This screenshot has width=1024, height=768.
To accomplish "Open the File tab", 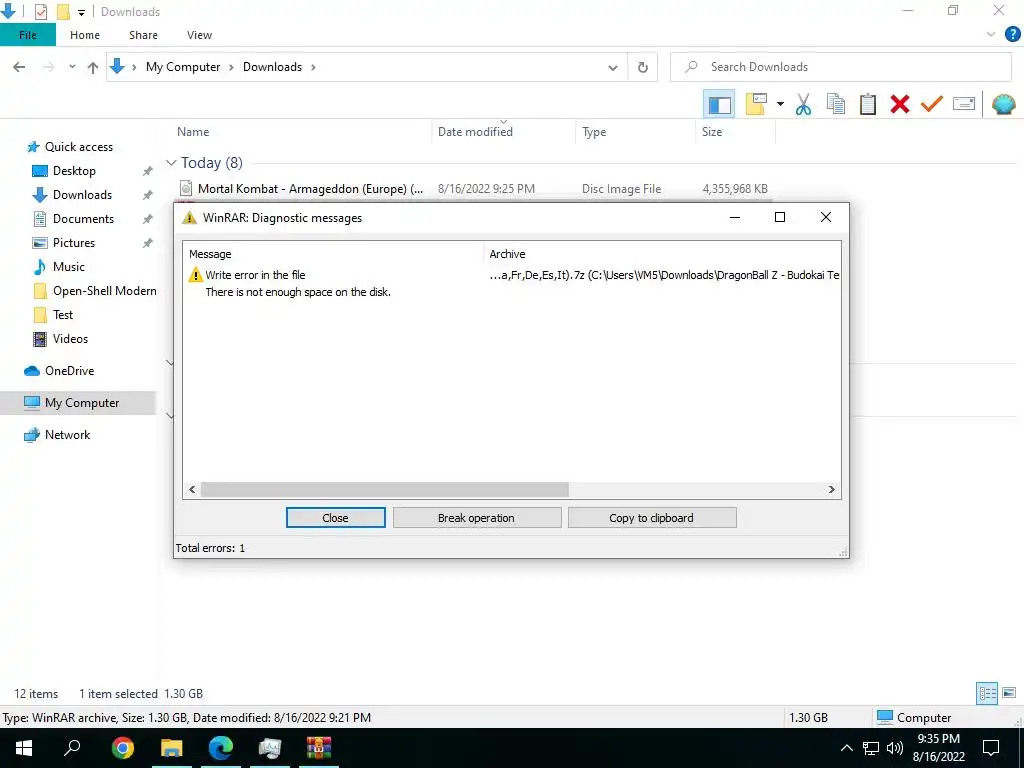I will 27,35.
